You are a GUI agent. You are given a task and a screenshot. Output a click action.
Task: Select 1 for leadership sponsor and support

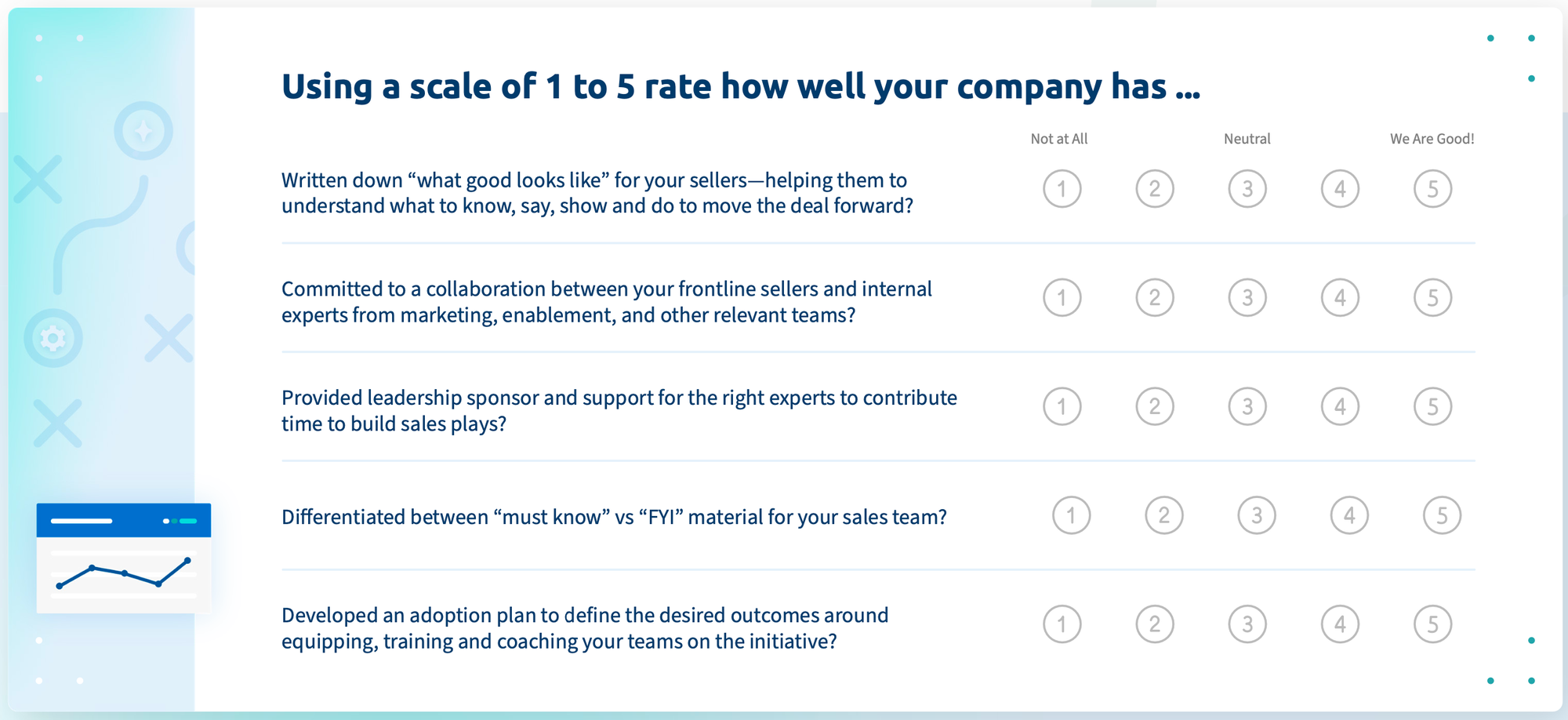(1062, 406)
